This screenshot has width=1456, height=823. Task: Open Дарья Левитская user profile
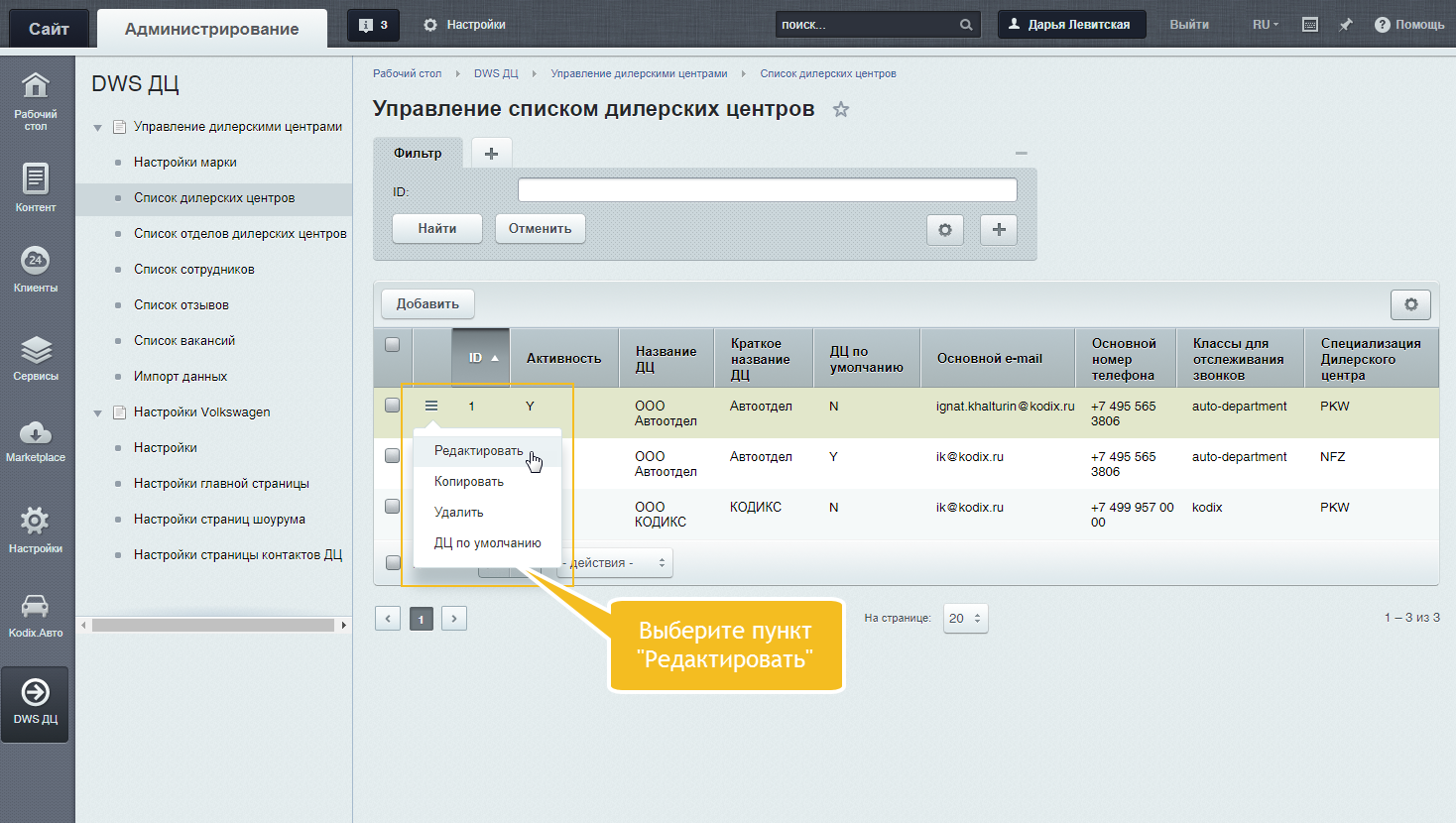click(x=1071, y=25)
